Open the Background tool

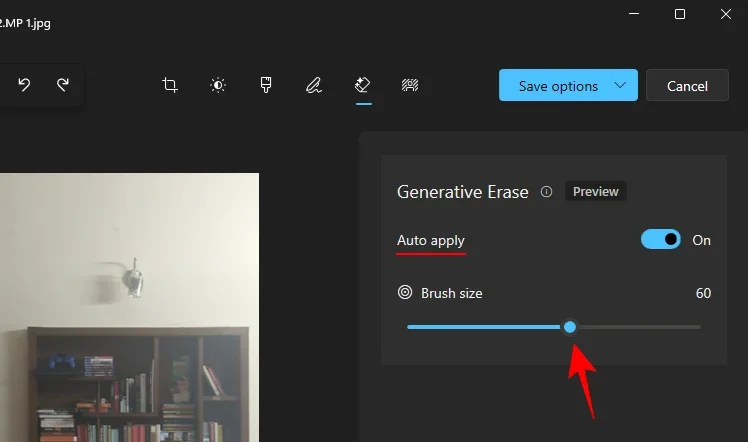tap(410, 85)
